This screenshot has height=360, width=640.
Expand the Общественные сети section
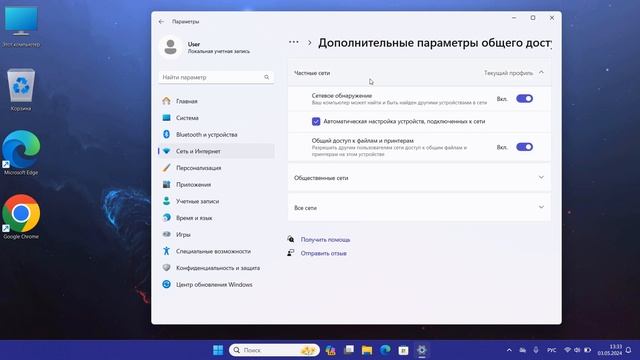[419, 178]
